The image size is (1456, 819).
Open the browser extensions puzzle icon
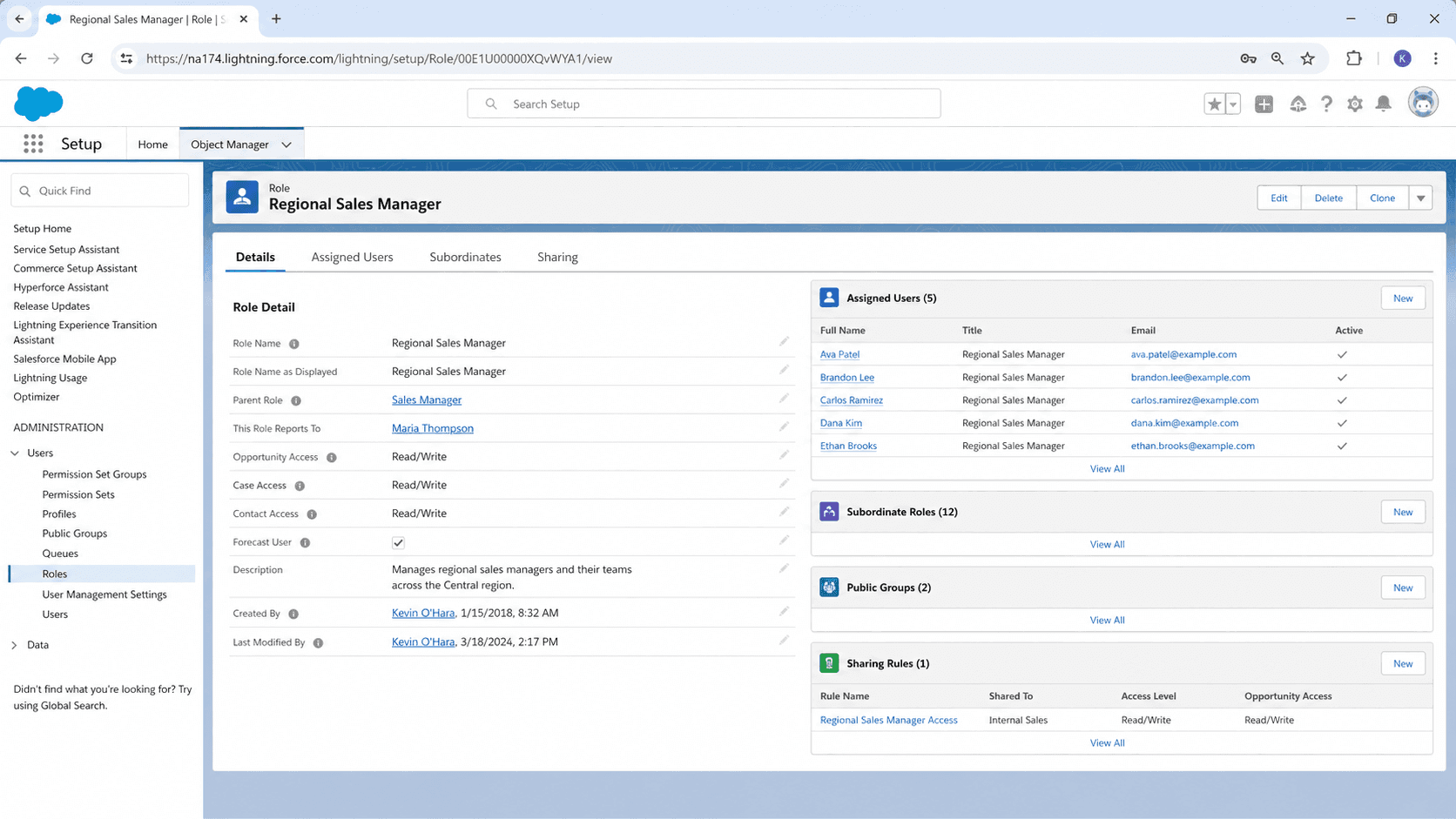pos(1353,58)
